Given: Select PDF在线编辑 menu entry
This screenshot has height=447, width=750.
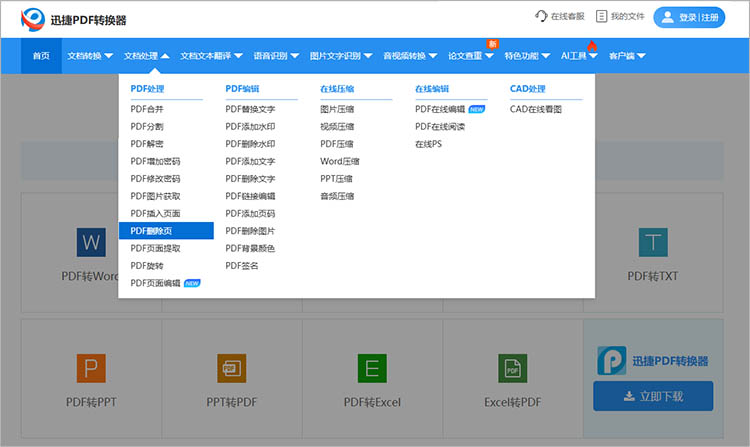Looking at the screenshot, I should point(440,109).
